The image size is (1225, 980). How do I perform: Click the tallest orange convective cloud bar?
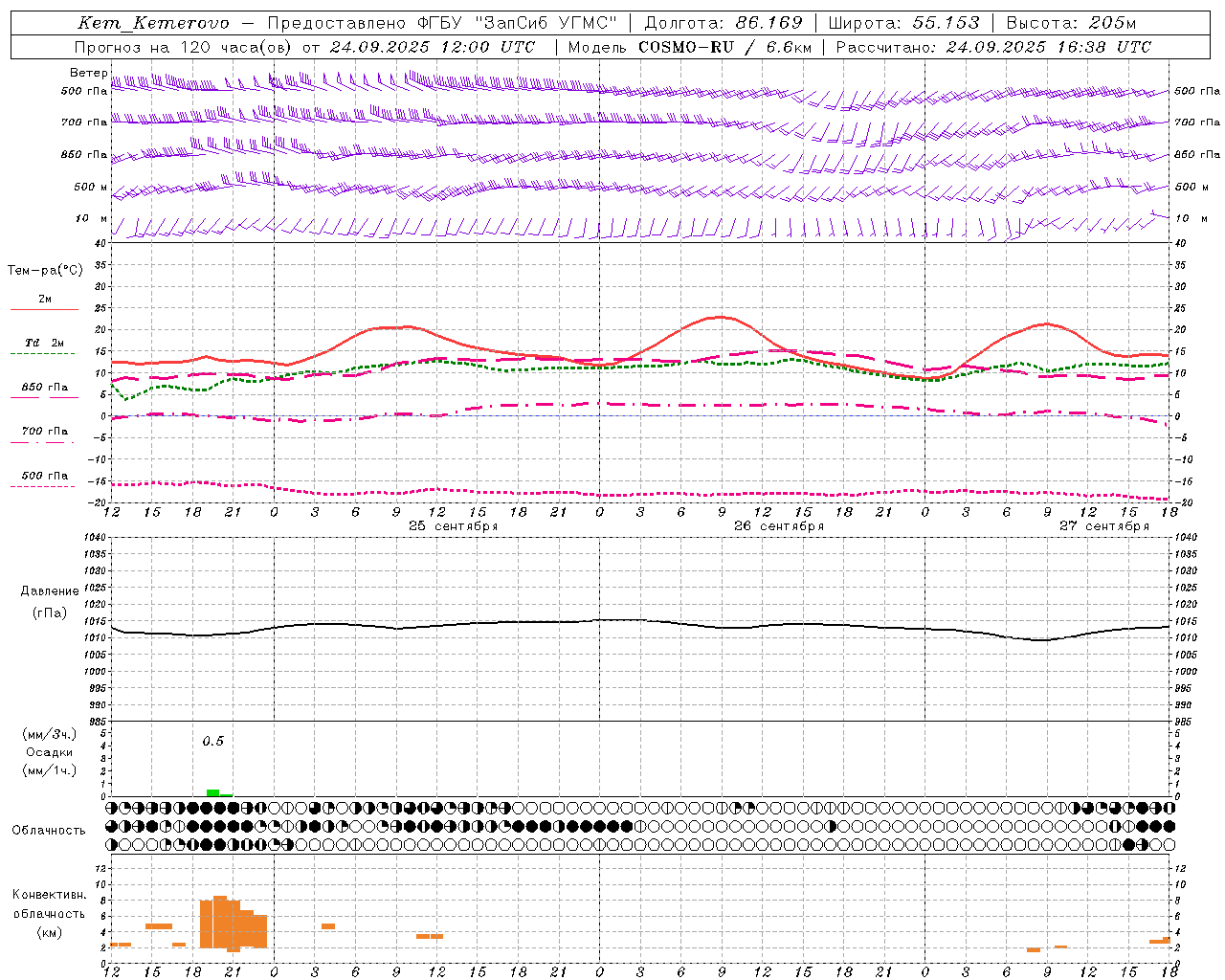(x=220, y=922)
